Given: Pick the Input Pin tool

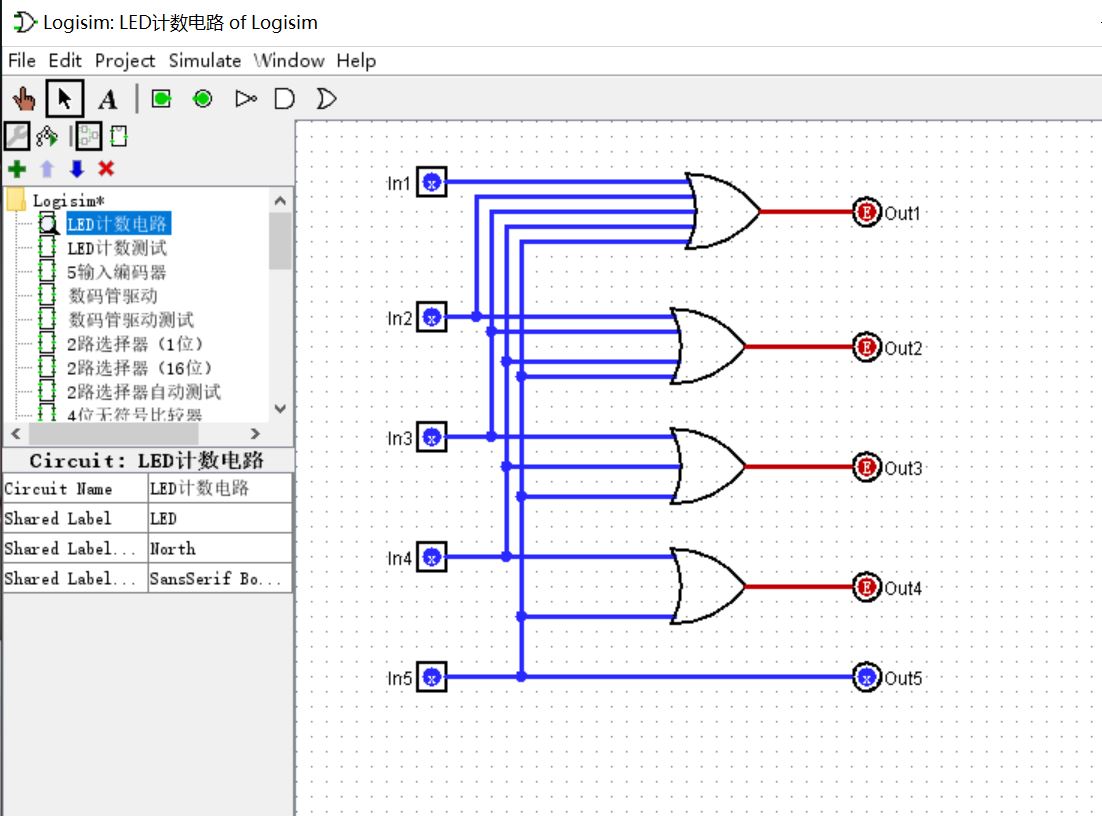Looking at the screenshot, I should 161,98.
